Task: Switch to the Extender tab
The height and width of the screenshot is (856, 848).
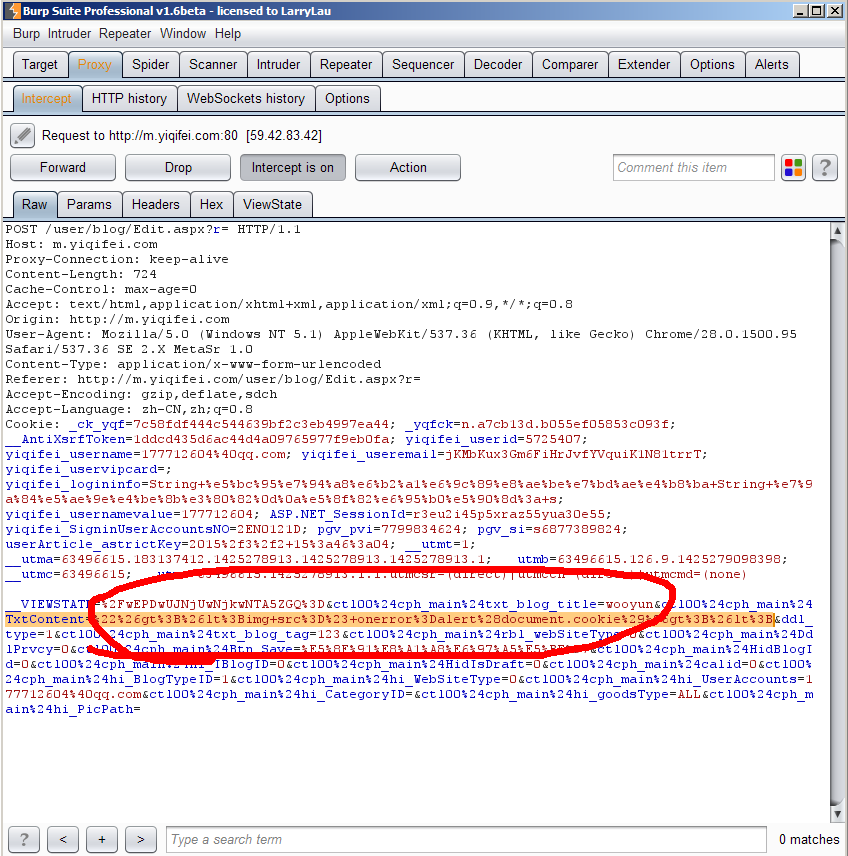Action: [x=644, y=64]
